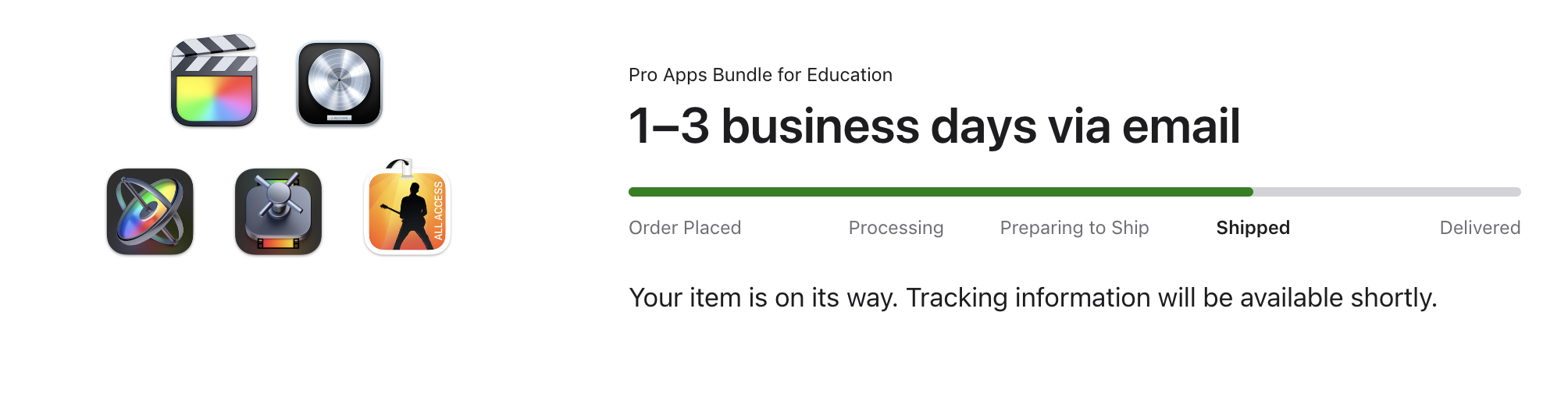Select the Order Placed status step

(685, 228)
